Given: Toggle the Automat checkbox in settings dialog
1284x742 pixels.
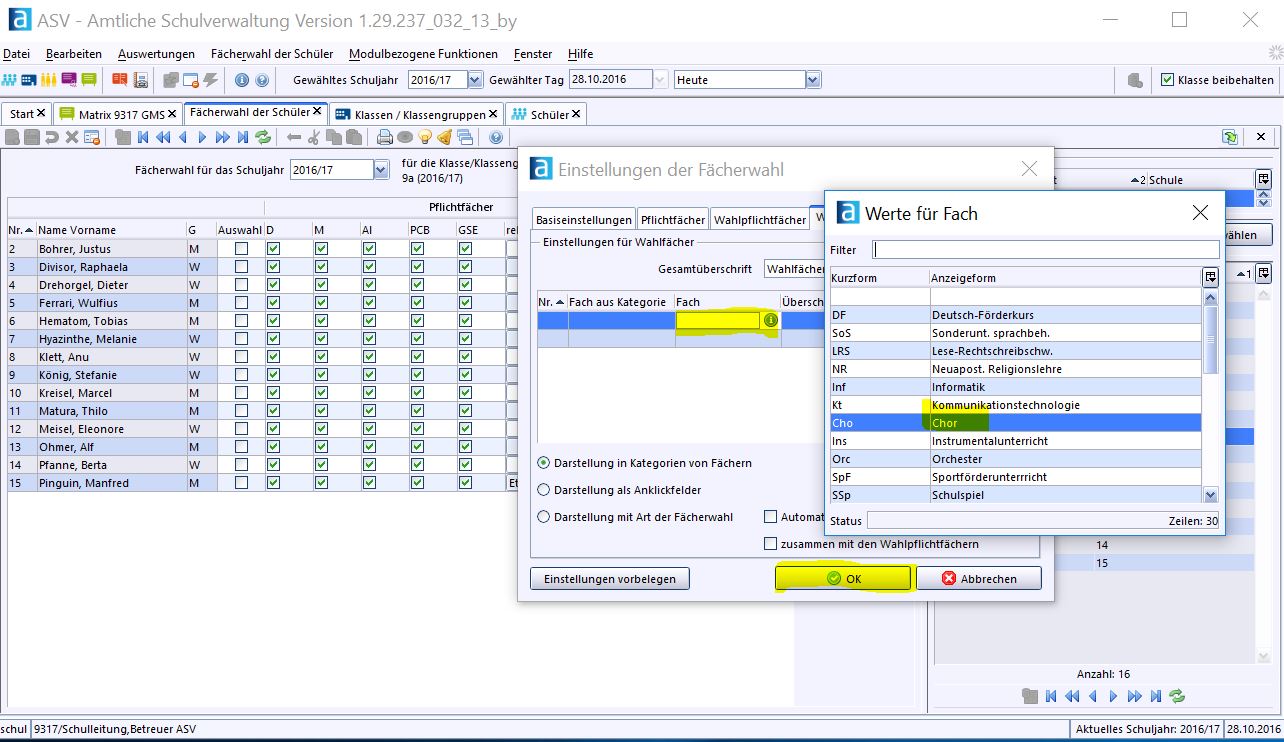Looking at the screenshot, I should pyautogui.click(x=770, y=517).
